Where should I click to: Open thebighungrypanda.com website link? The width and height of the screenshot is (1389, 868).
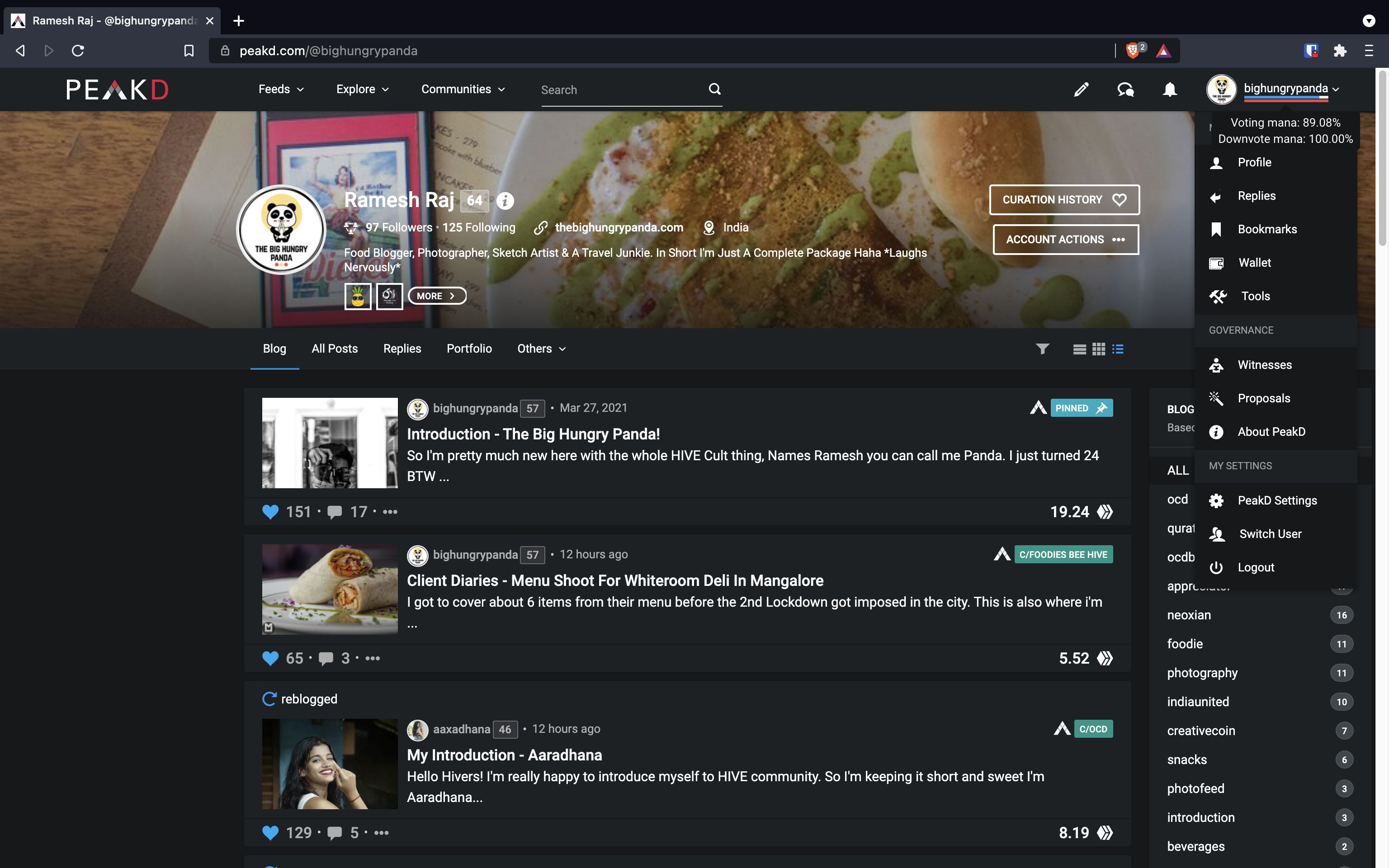coord(619,227)
